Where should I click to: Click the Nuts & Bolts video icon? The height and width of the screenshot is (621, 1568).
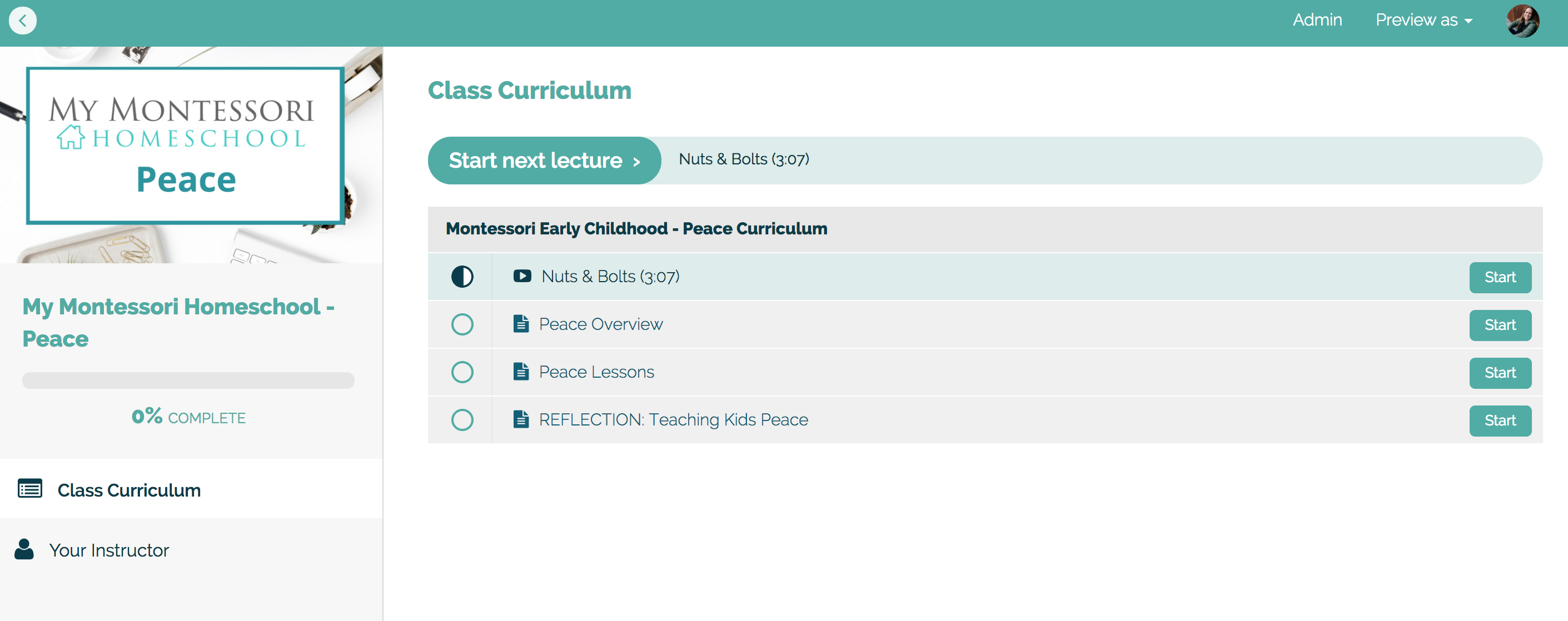pyautogui.click(x=522, y=276)
